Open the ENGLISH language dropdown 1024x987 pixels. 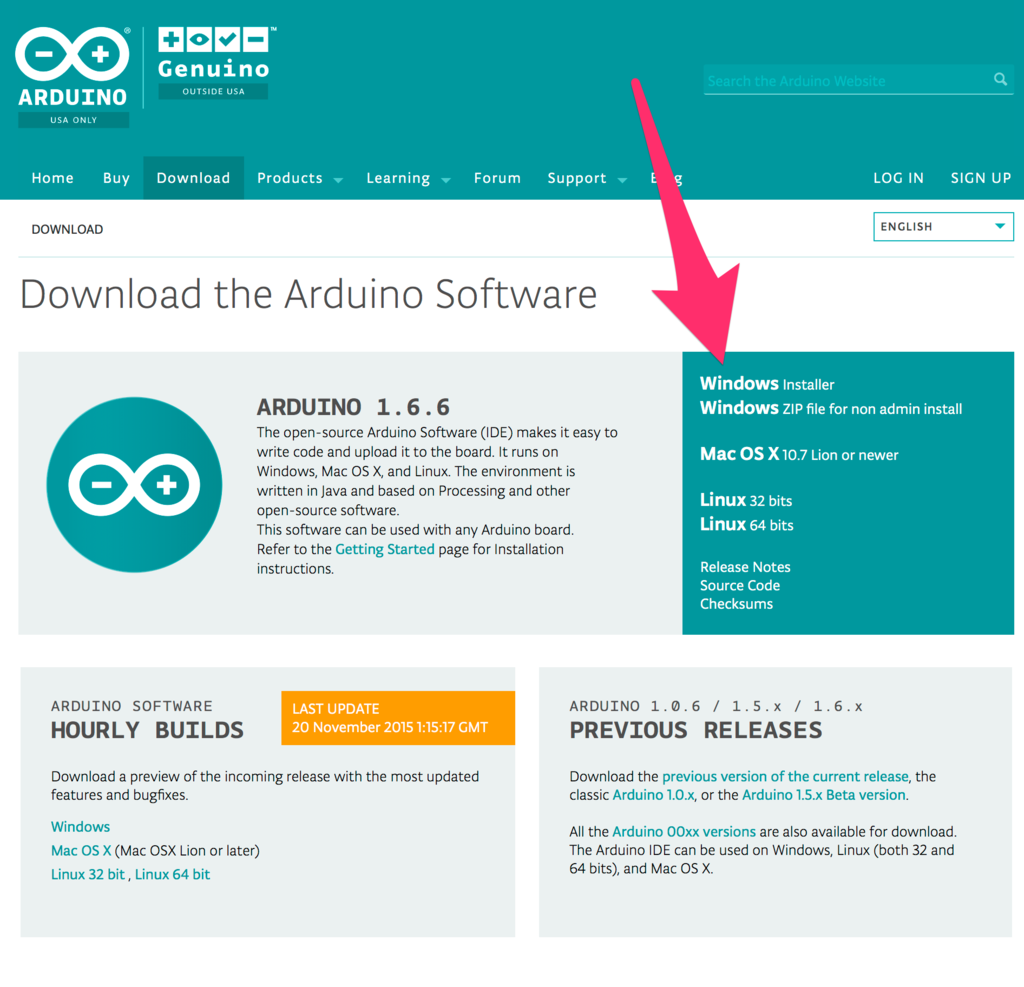click(x=943, y=227)
